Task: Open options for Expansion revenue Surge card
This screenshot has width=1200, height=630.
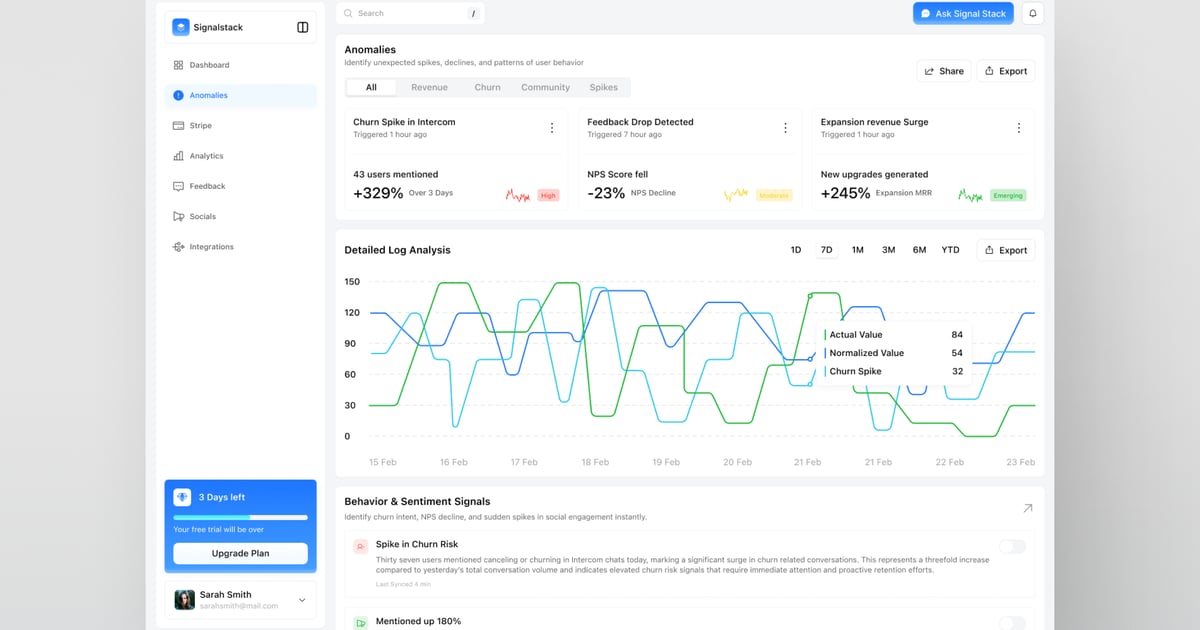Action: [x=1018, y=128]
